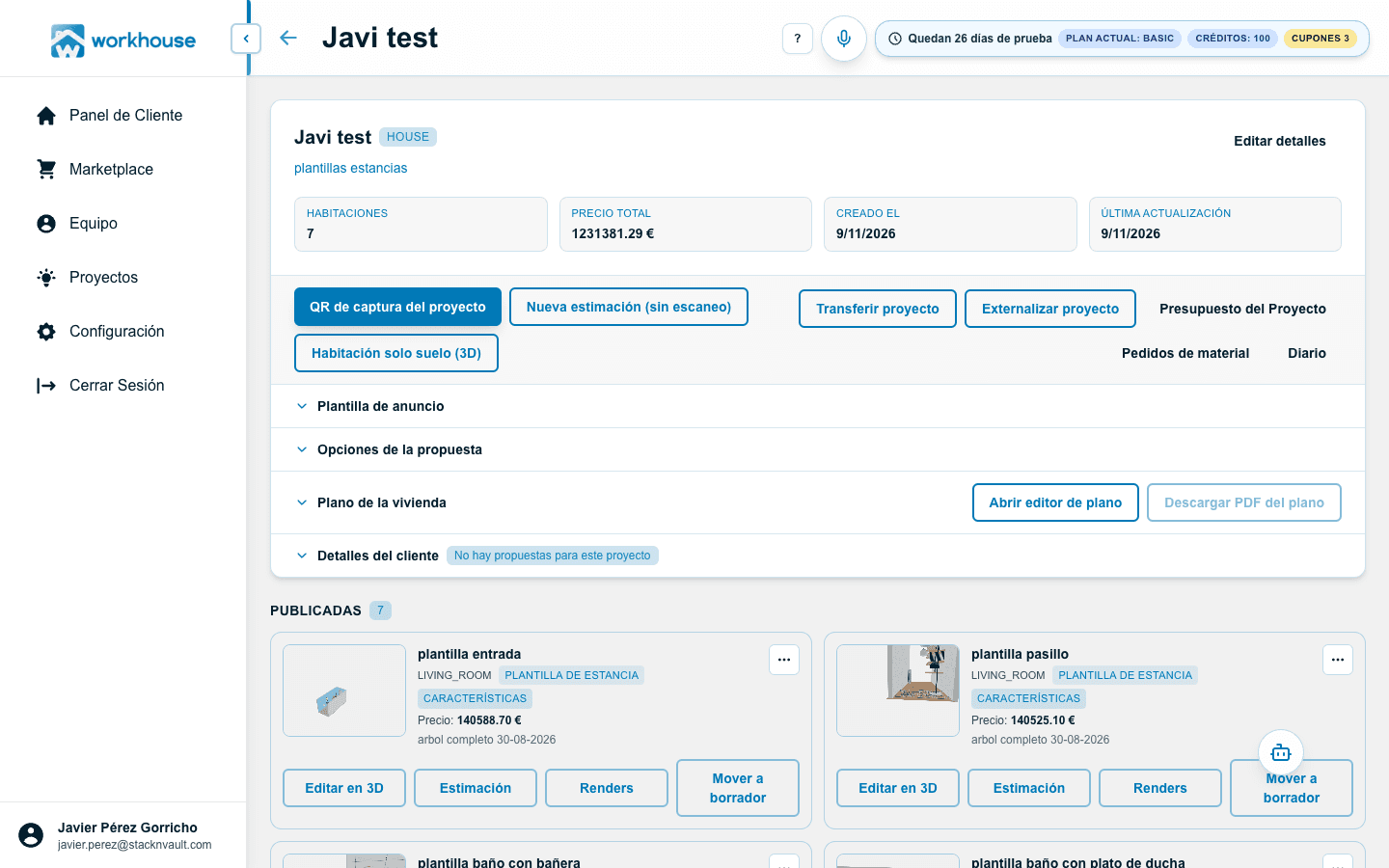Click Editar detalles
The height and width of the screenshot is (868, 1389).
coord(1280,141)
